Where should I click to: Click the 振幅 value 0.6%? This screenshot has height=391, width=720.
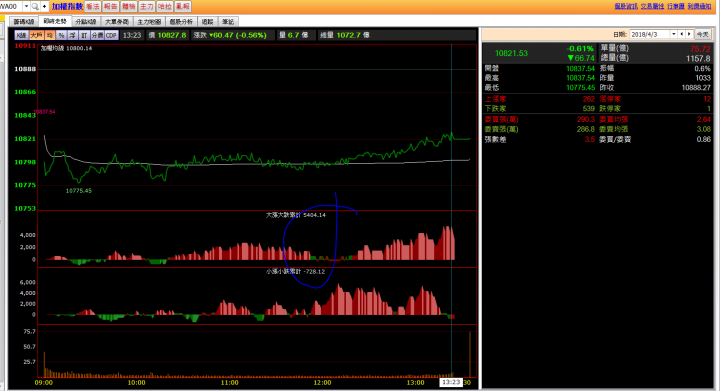[703, 68]
